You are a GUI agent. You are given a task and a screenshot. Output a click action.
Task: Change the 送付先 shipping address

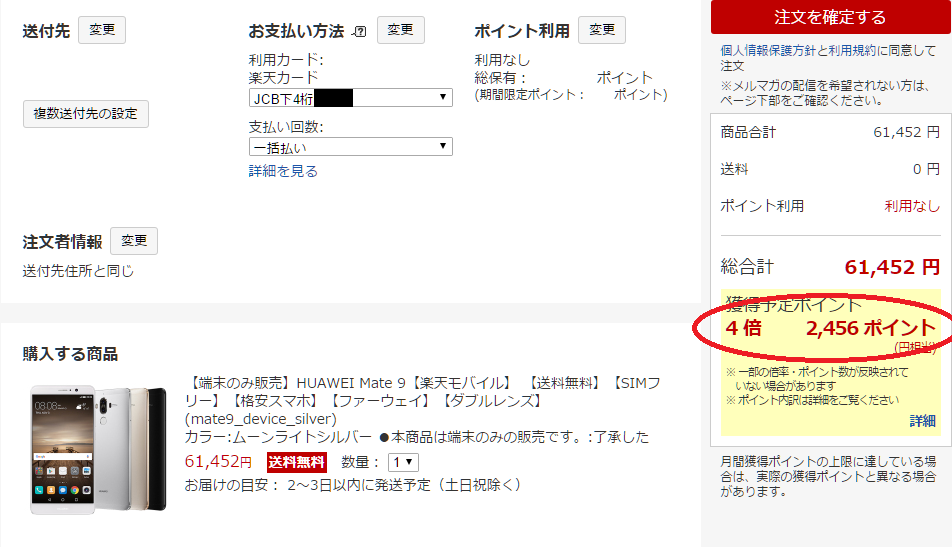[x=102, y=30]
